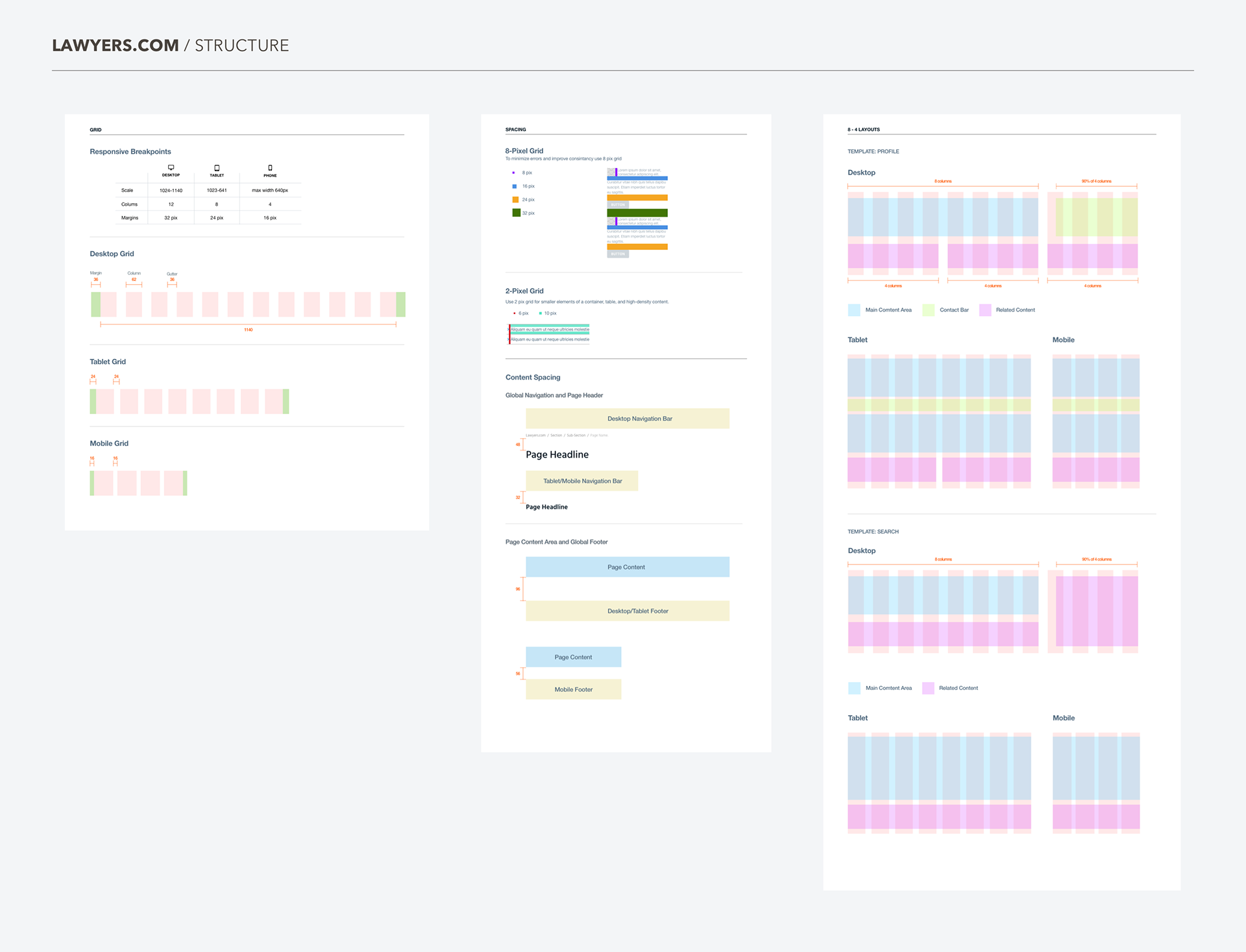Viewport: 1246px width, 952px height.
Task: Click the LAWYERS.COM title
Action: (x=116, y=45)
